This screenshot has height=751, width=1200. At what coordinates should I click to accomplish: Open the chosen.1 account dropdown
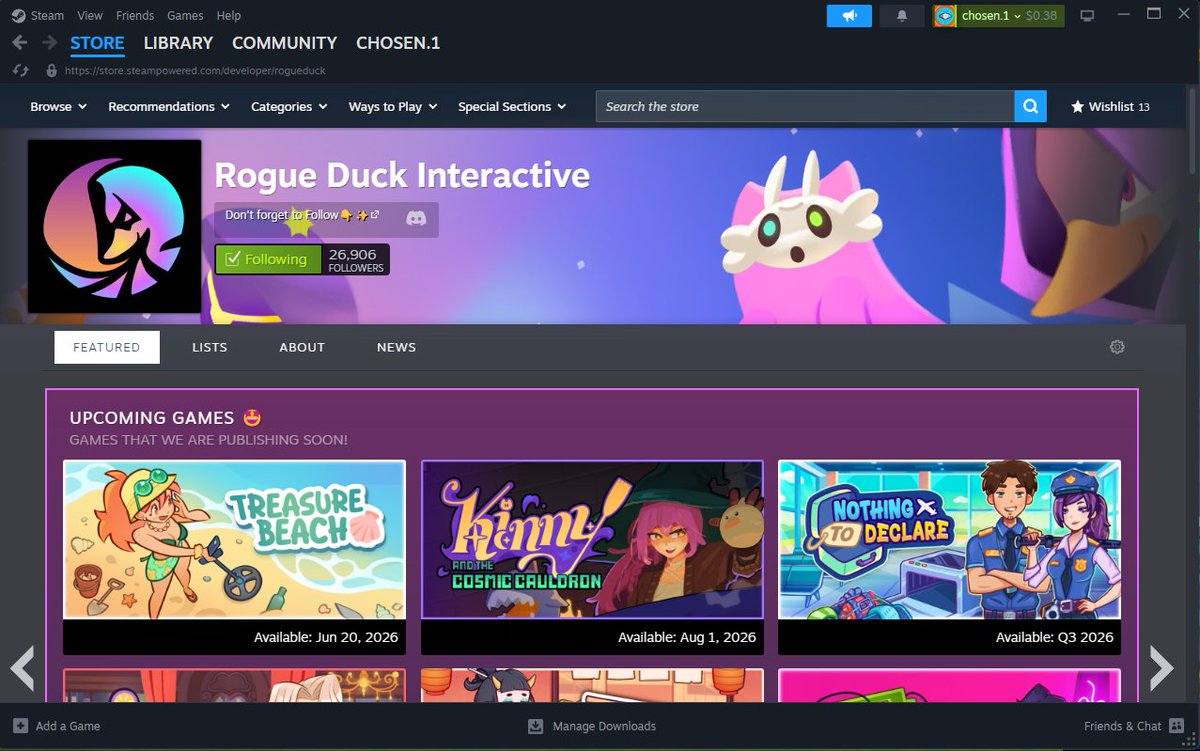[x=992, y=16]
